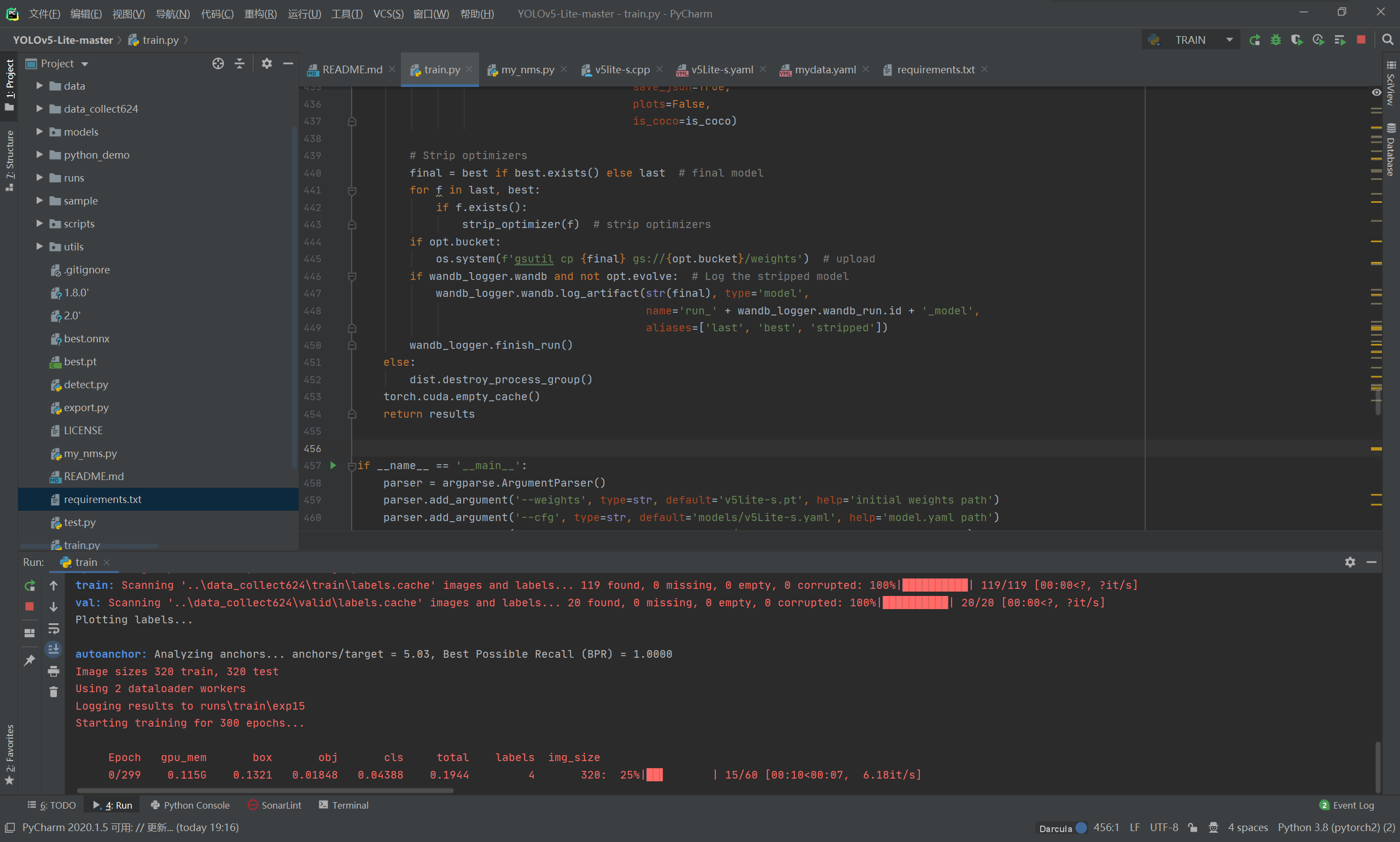This screenshot has height=842, width=1400.
Task: Open Project panel settings gear
Action: coord(266,63)
